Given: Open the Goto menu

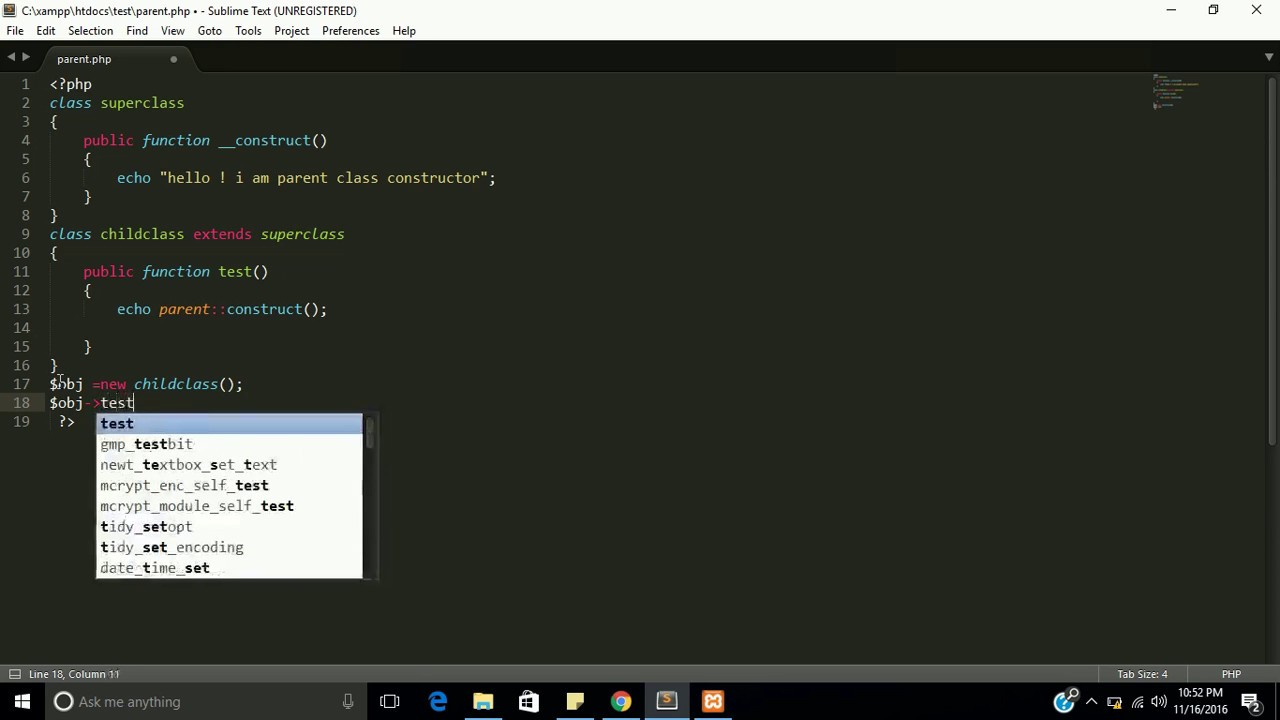Looking at the screenshot, I should pos(210,31).
